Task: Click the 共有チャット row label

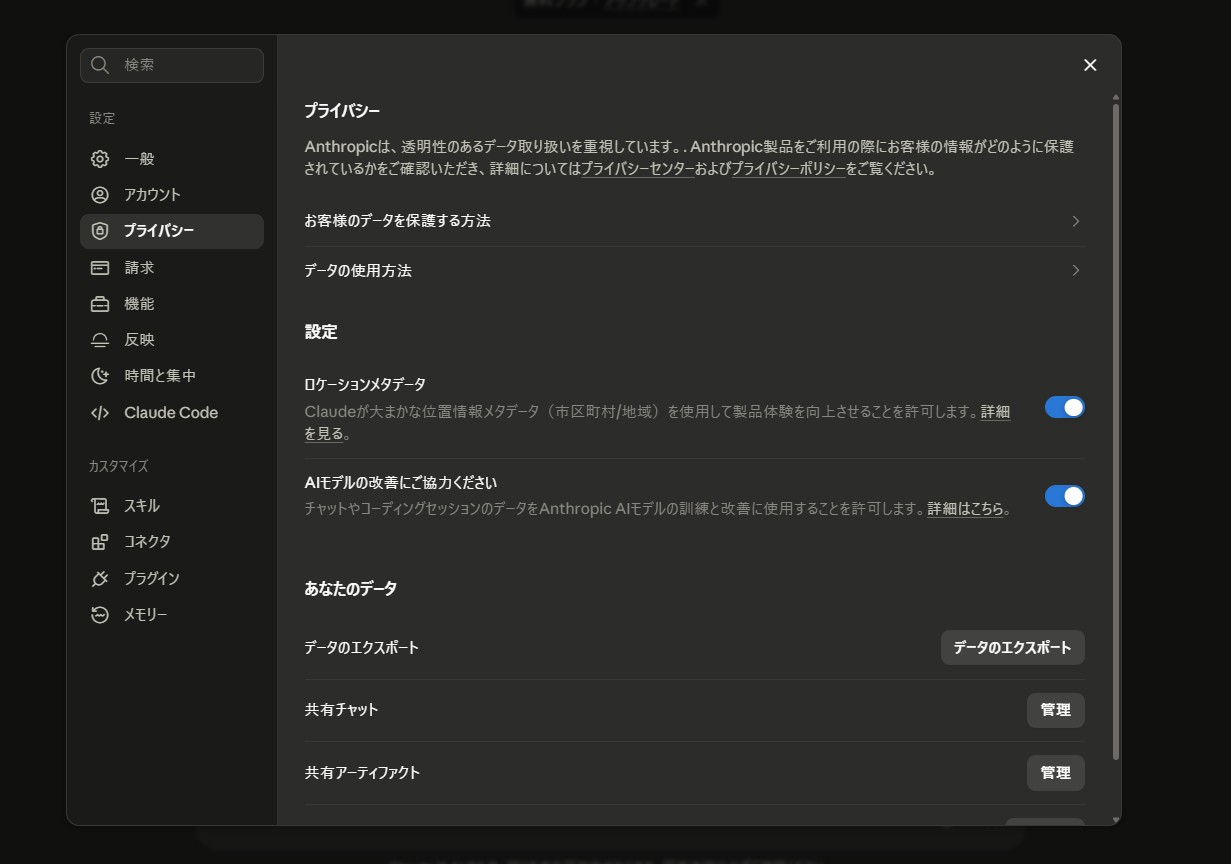Action: pos(341,710)
